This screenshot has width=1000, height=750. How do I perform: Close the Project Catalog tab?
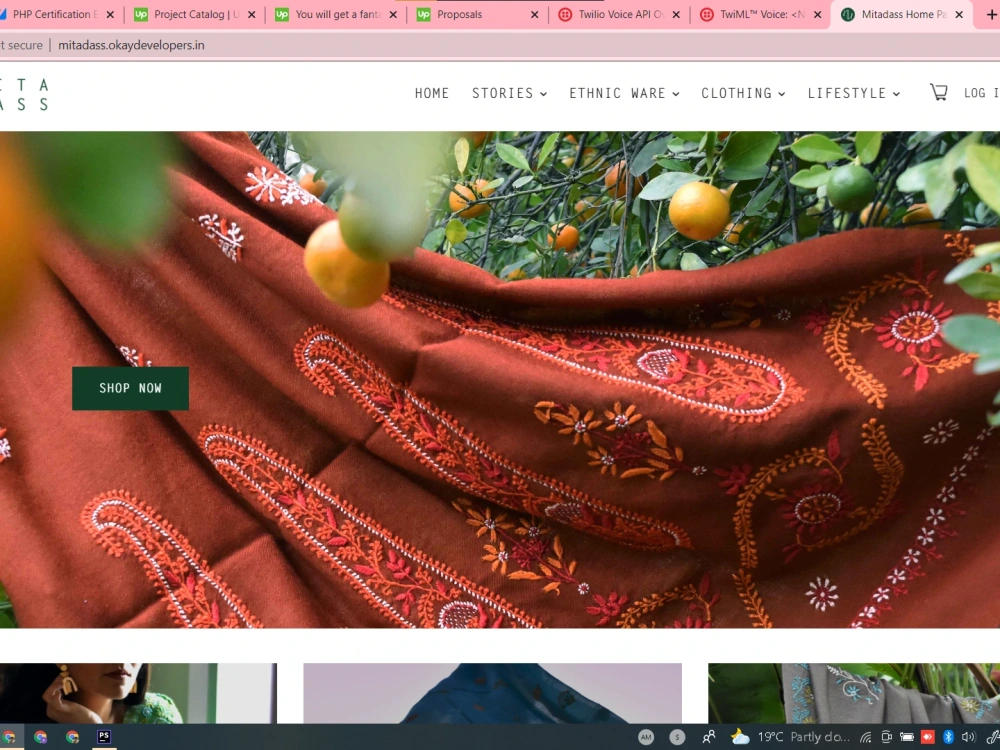252,14
